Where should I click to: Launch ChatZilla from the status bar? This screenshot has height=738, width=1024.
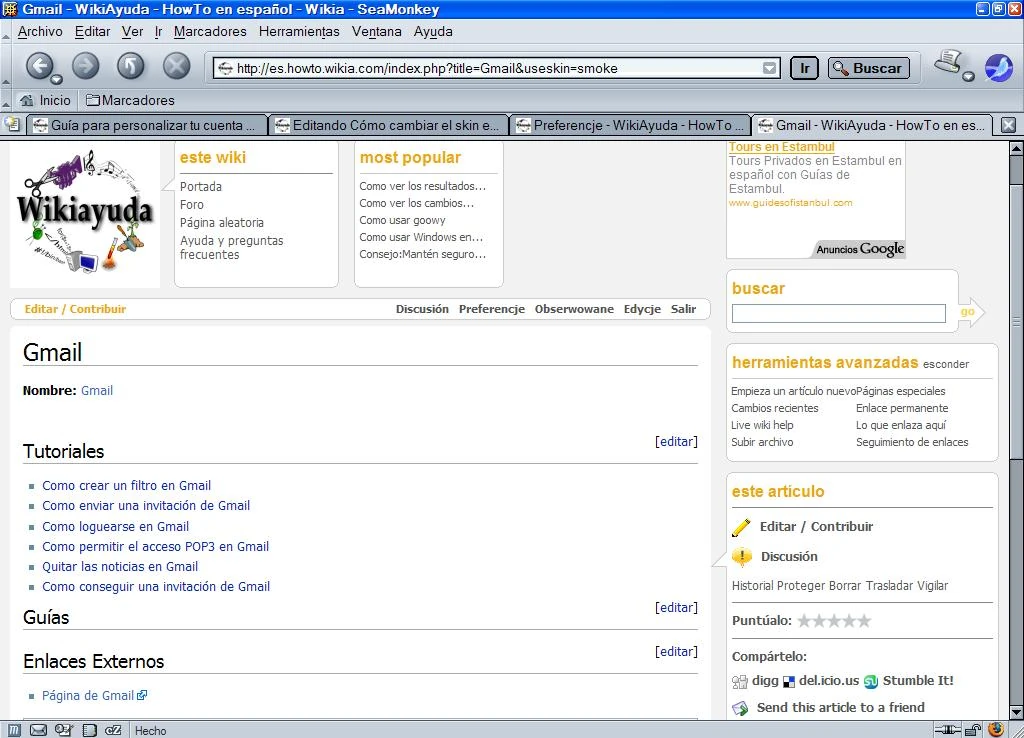(x=113, y=730)
